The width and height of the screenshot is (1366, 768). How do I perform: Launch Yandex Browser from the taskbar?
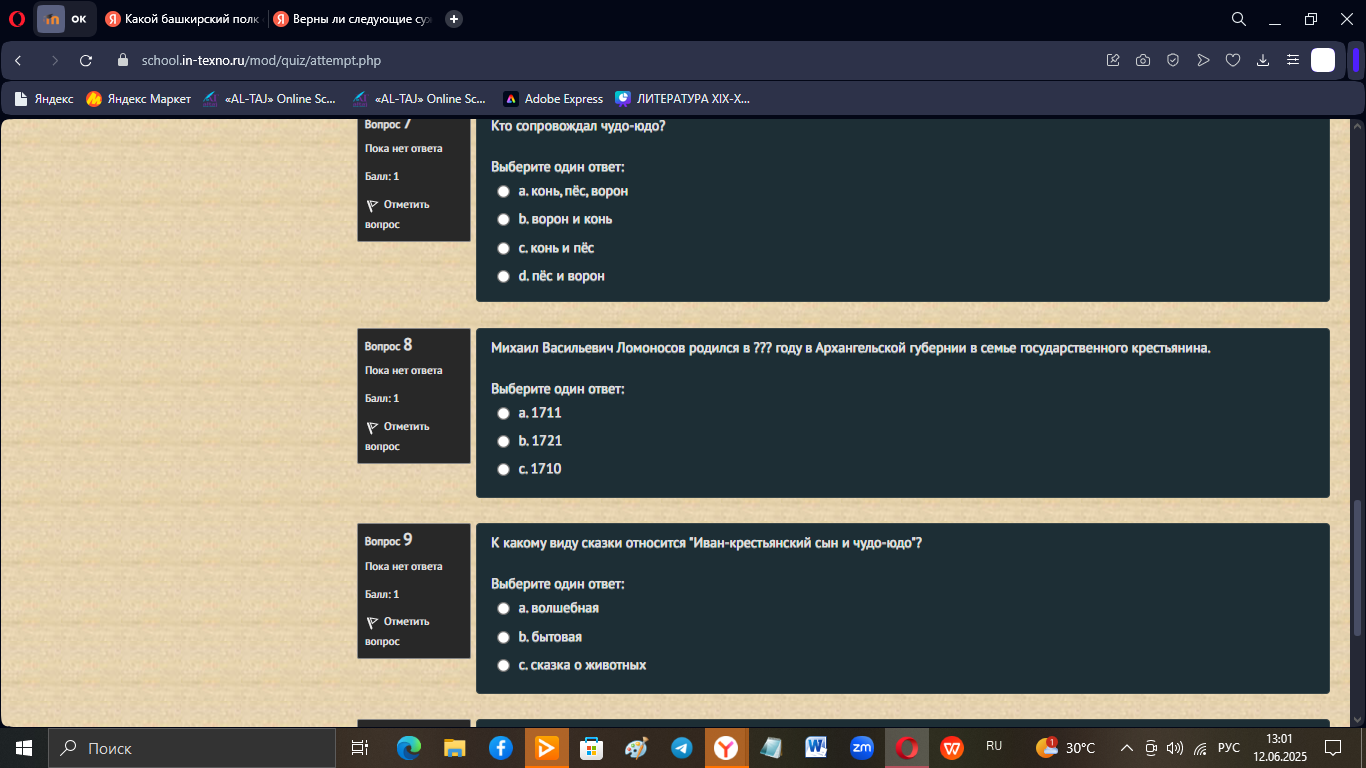click(727, 748)
